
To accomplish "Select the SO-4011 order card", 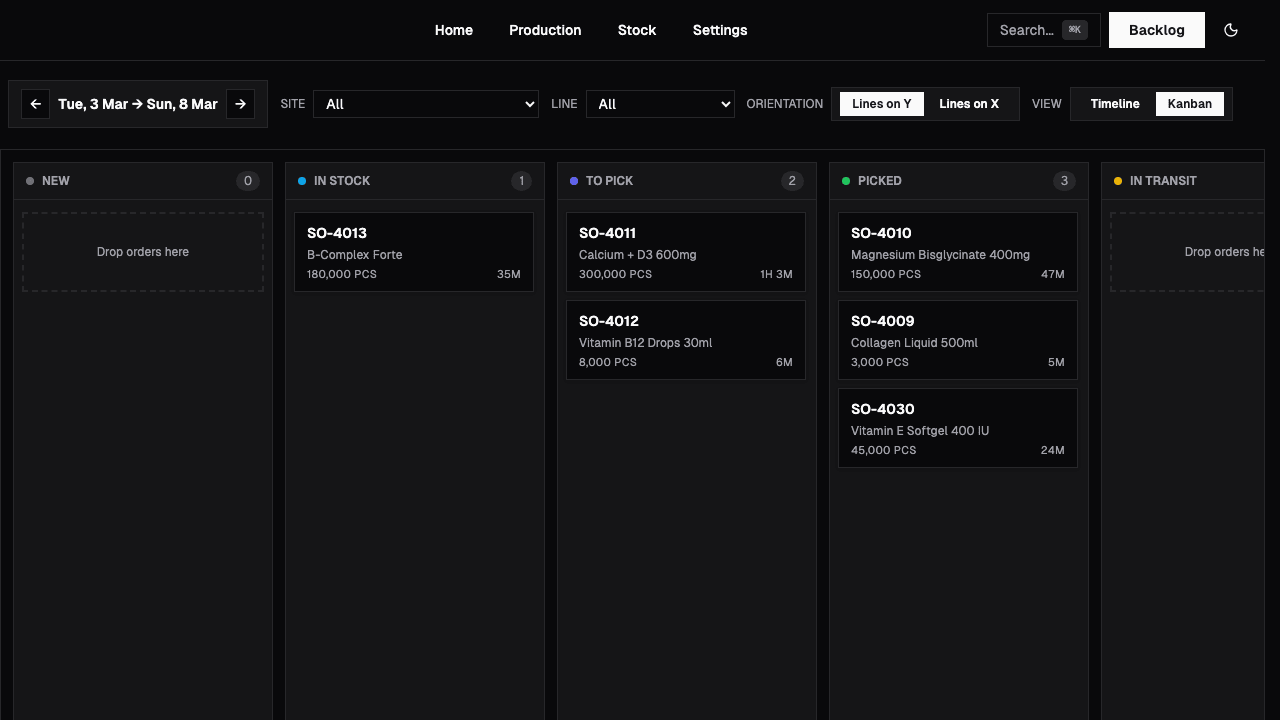I will click(686, 251).
